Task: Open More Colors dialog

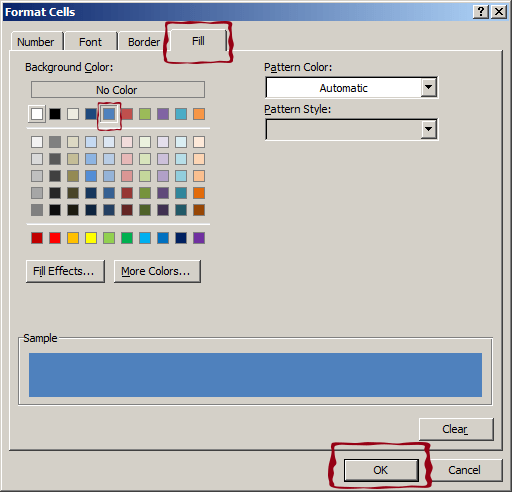Action: (x=157, y=271)
